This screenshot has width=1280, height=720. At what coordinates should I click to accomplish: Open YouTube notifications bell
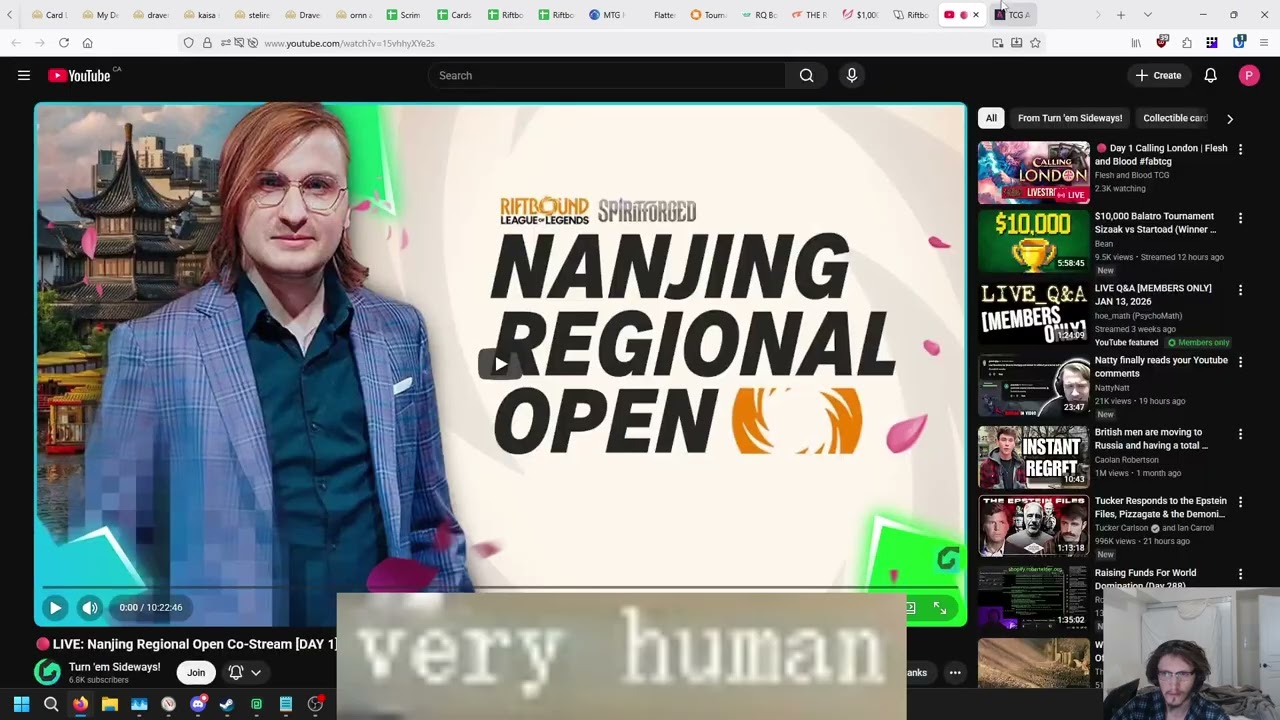(1210, 75)
